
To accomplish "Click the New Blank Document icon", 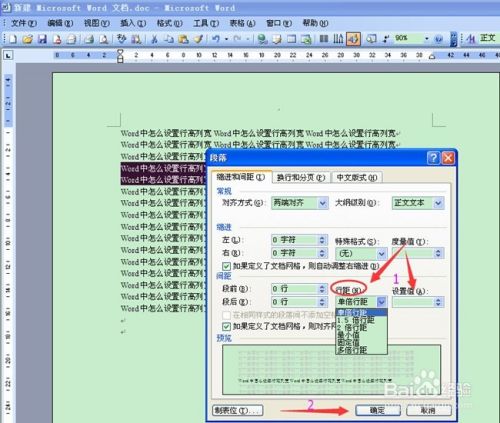I will tap(13, 39).
